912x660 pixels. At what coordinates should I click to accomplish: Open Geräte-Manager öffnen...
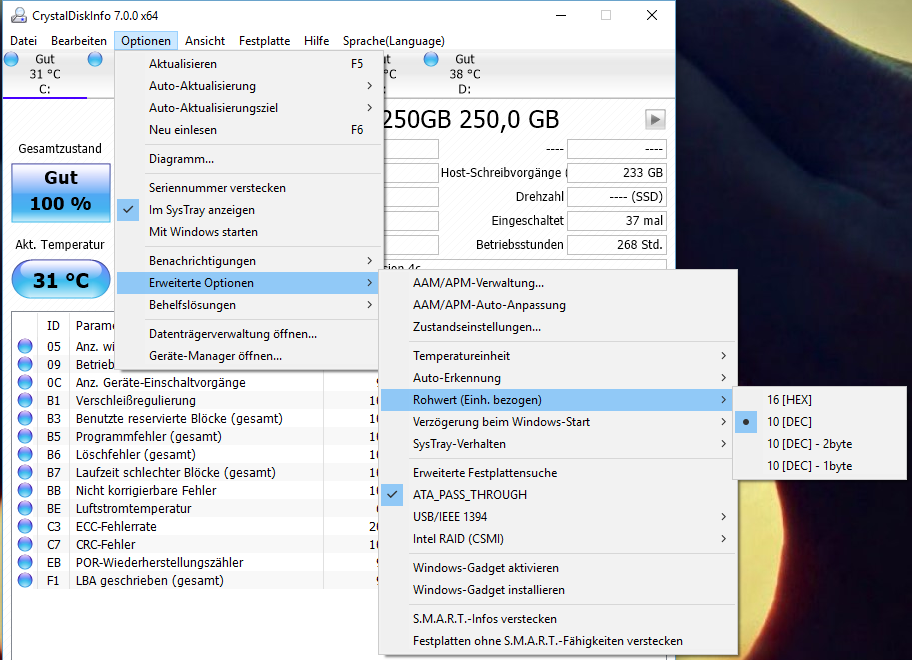coord(249,356)
